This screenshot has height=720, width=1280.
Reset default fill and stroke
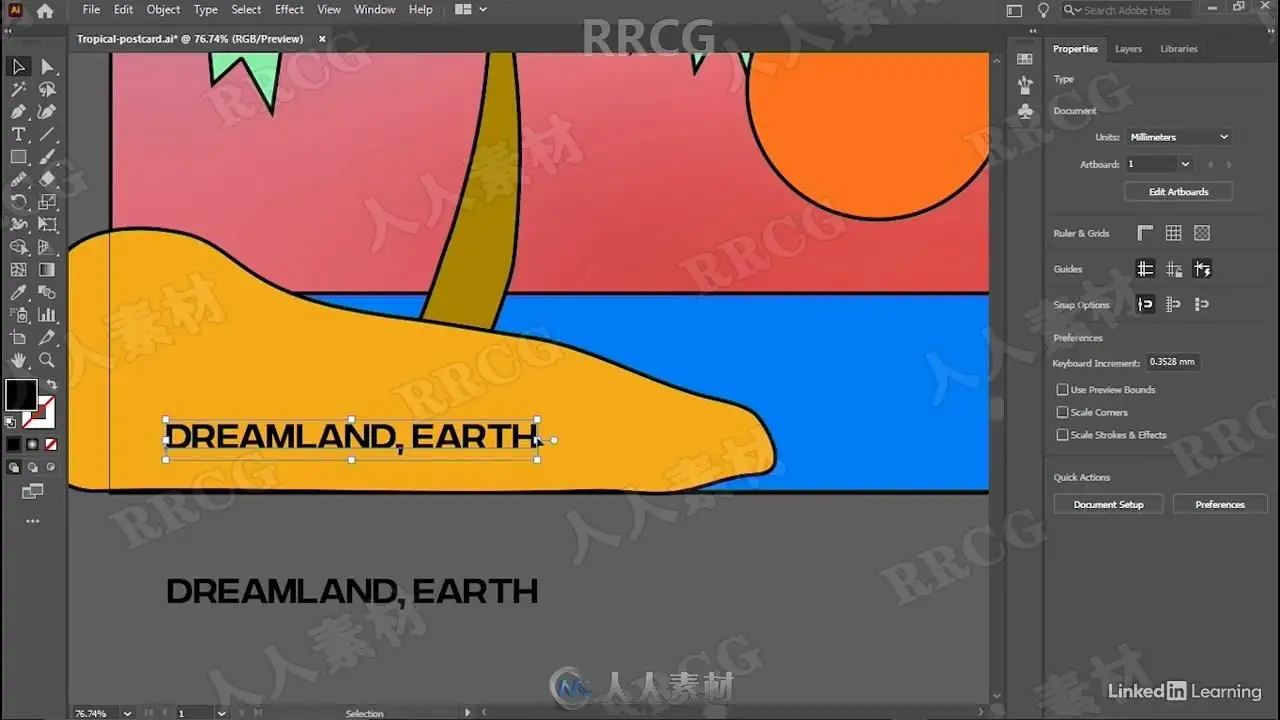click(x=11, y=422)
